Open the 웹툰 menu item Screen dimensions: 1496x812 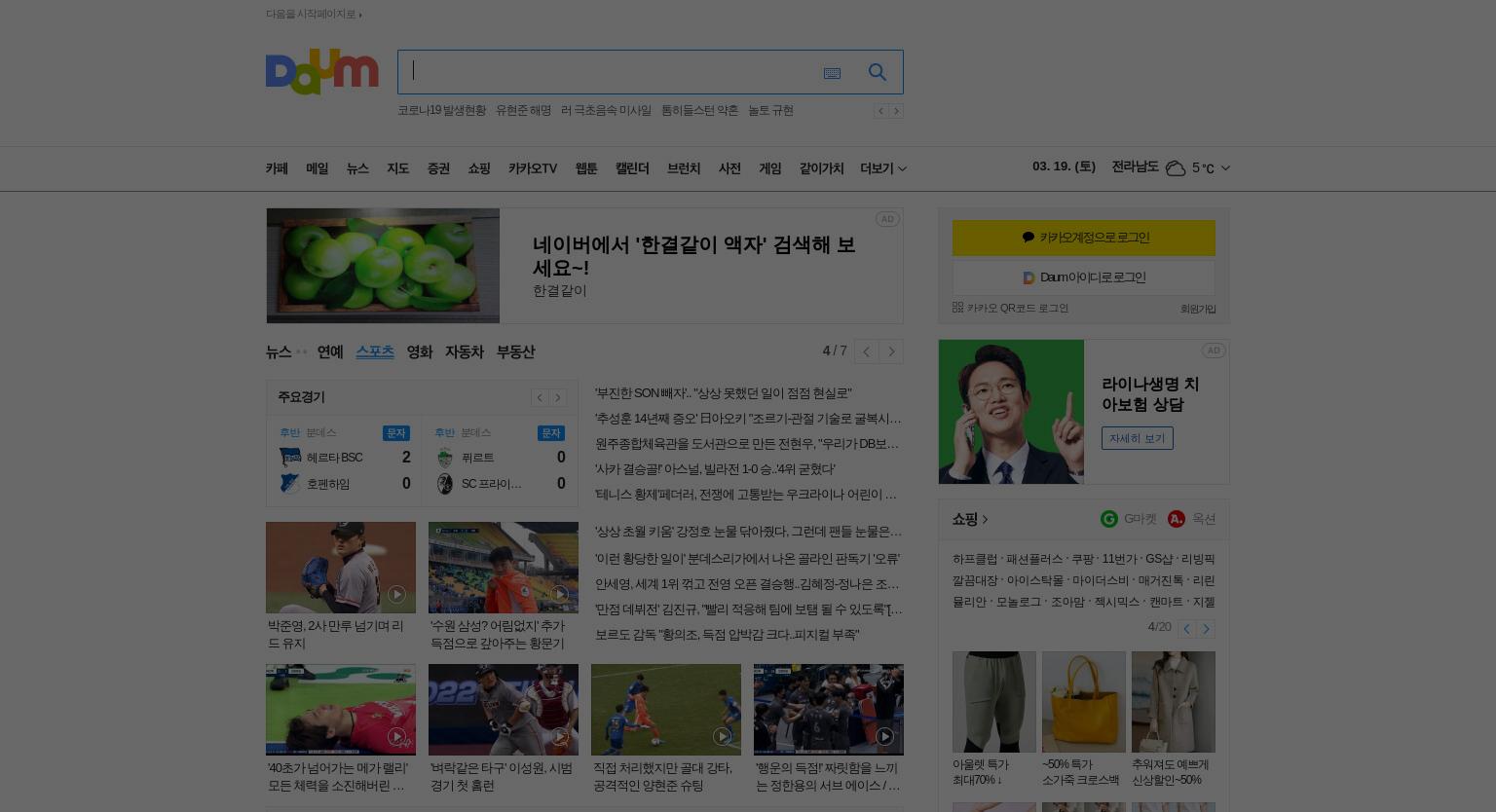pos(585,168)
